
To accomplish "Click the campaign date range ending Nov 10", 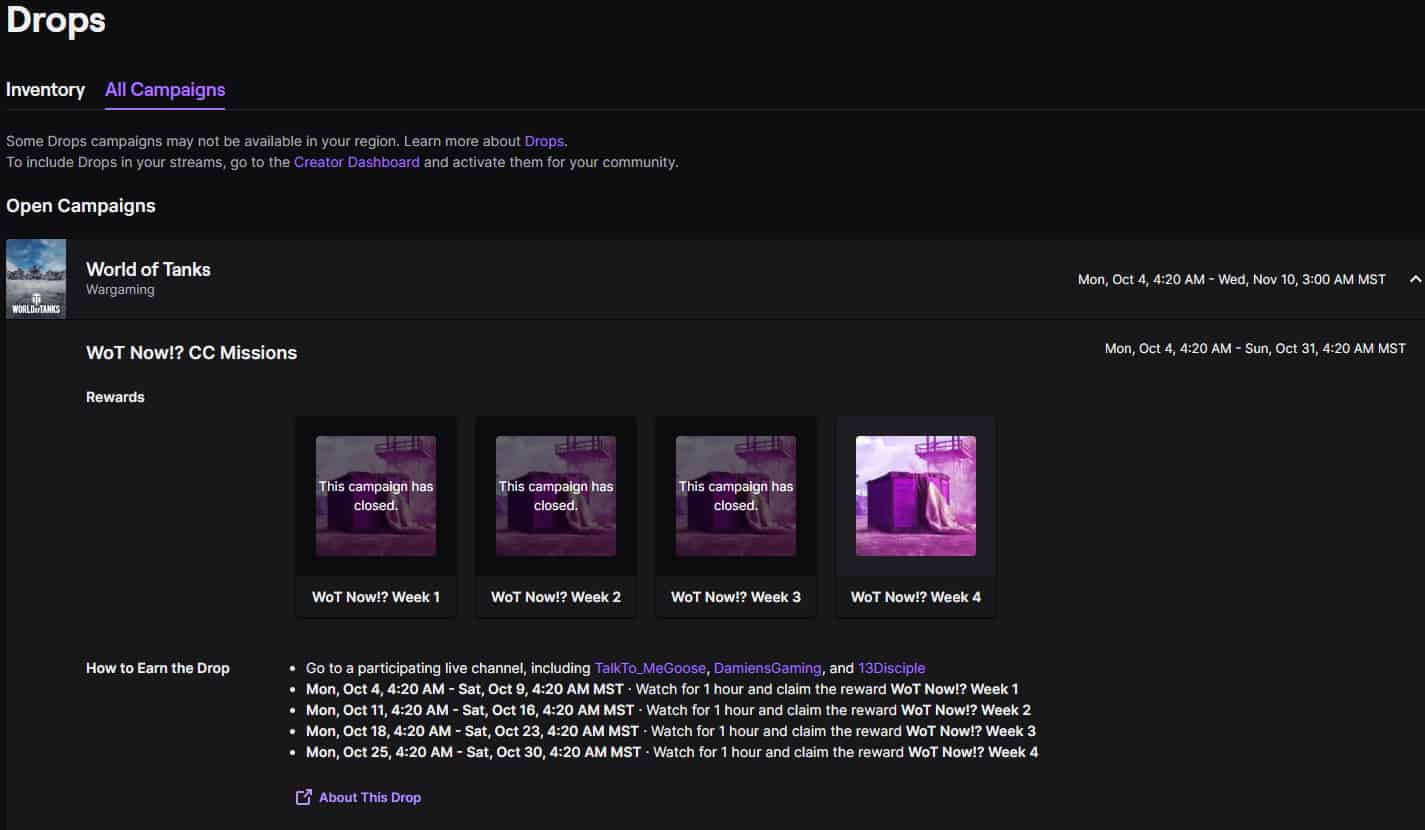I will pos(1232,279).
